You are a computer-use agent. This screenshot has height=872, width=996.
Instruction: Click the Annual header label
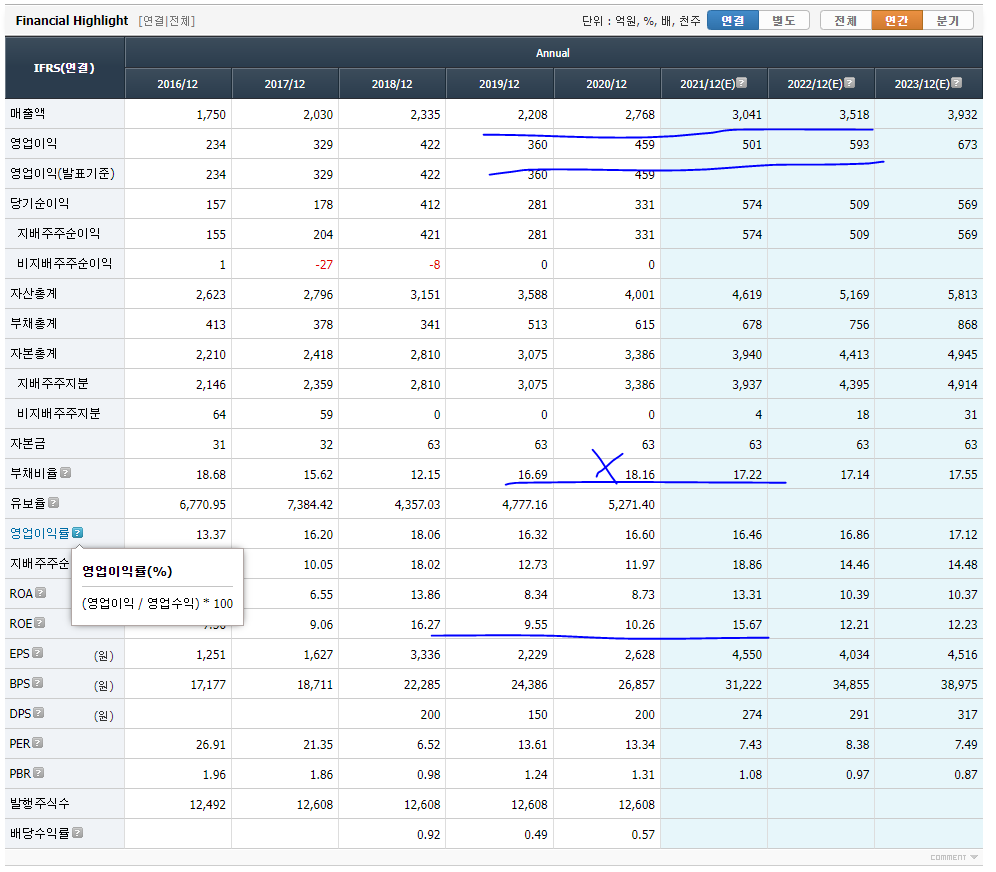tap(553, 53)
